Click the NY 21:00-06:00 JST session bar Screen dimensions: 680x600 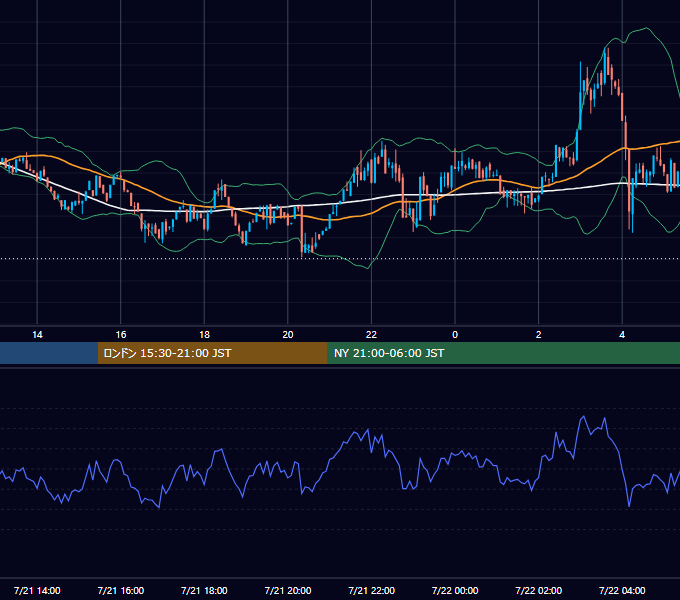point(503,353)
